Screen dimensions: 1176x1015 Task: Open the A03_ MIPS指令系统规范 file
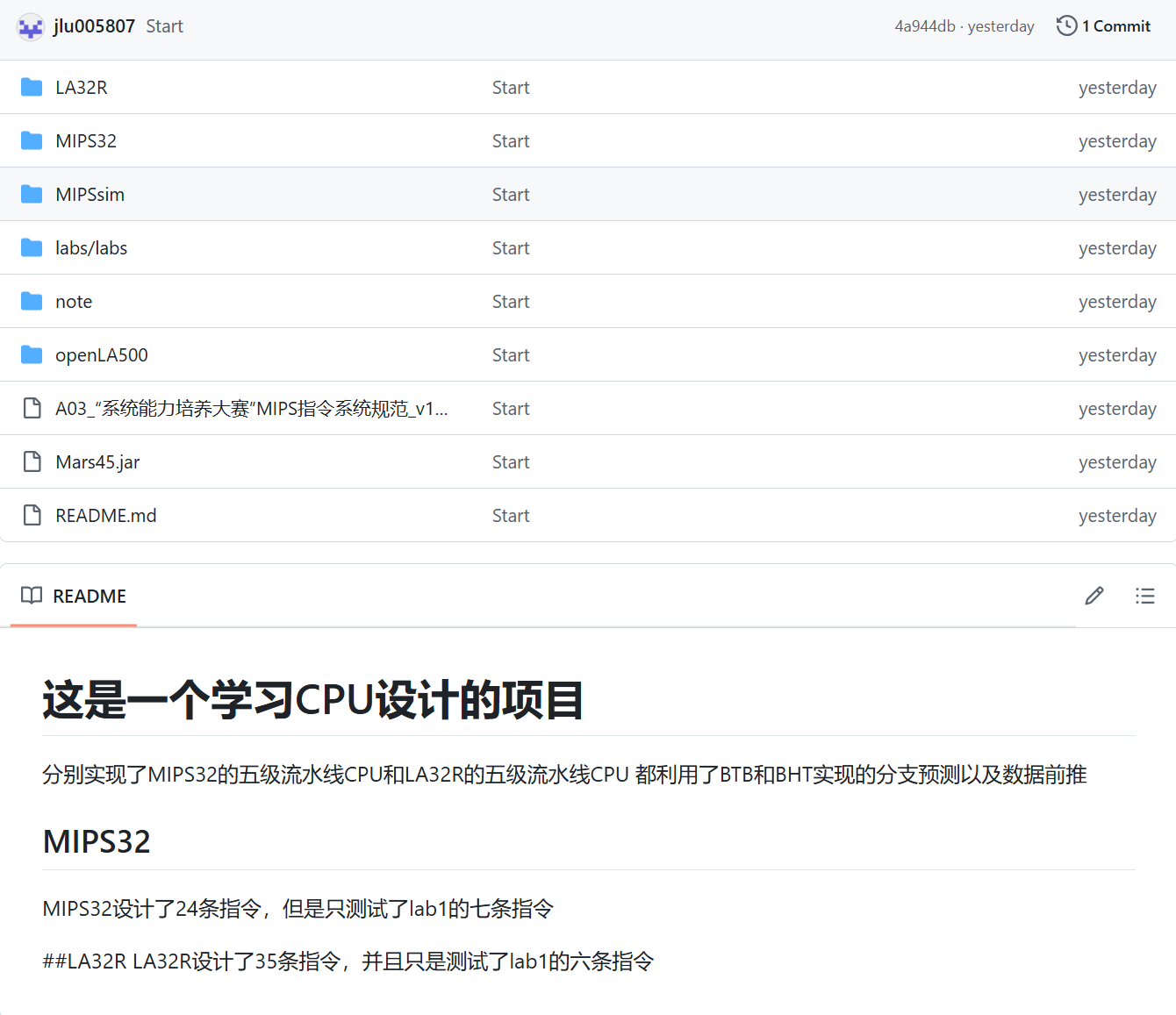coord(252,409)
